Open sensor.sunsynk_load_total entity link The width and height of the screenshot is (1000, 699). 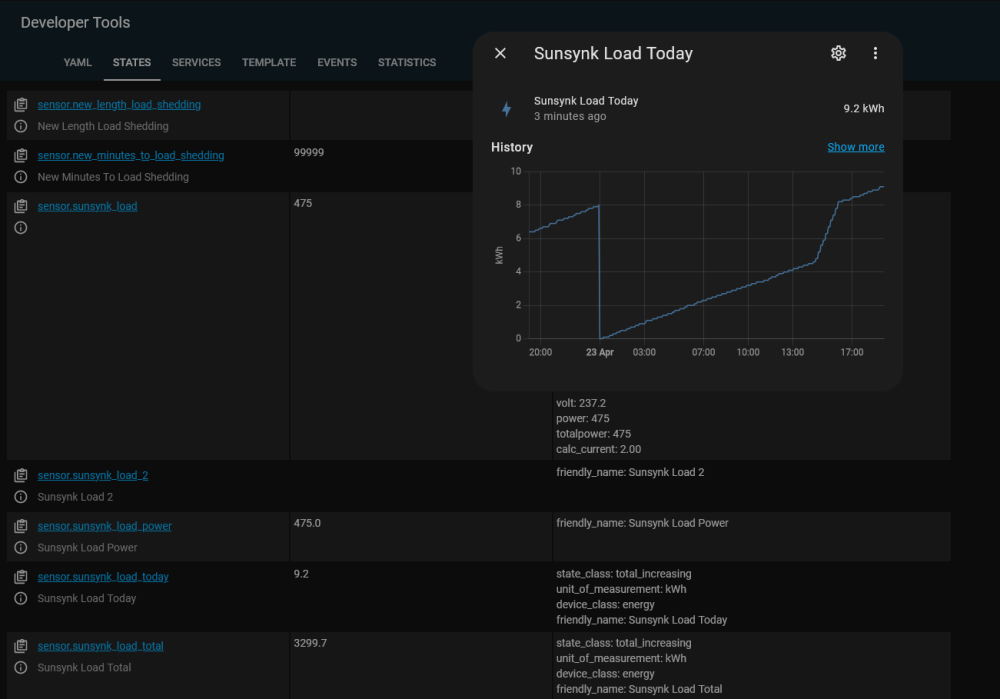pos(101,646)
